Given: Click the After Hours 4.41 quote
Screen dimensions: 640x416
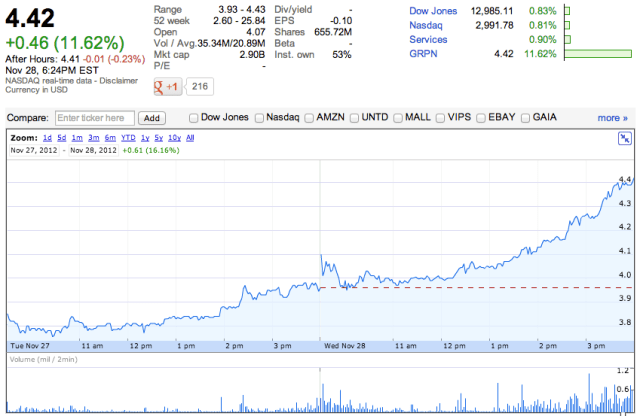Looking at the screenshot, I should [75, 59].
